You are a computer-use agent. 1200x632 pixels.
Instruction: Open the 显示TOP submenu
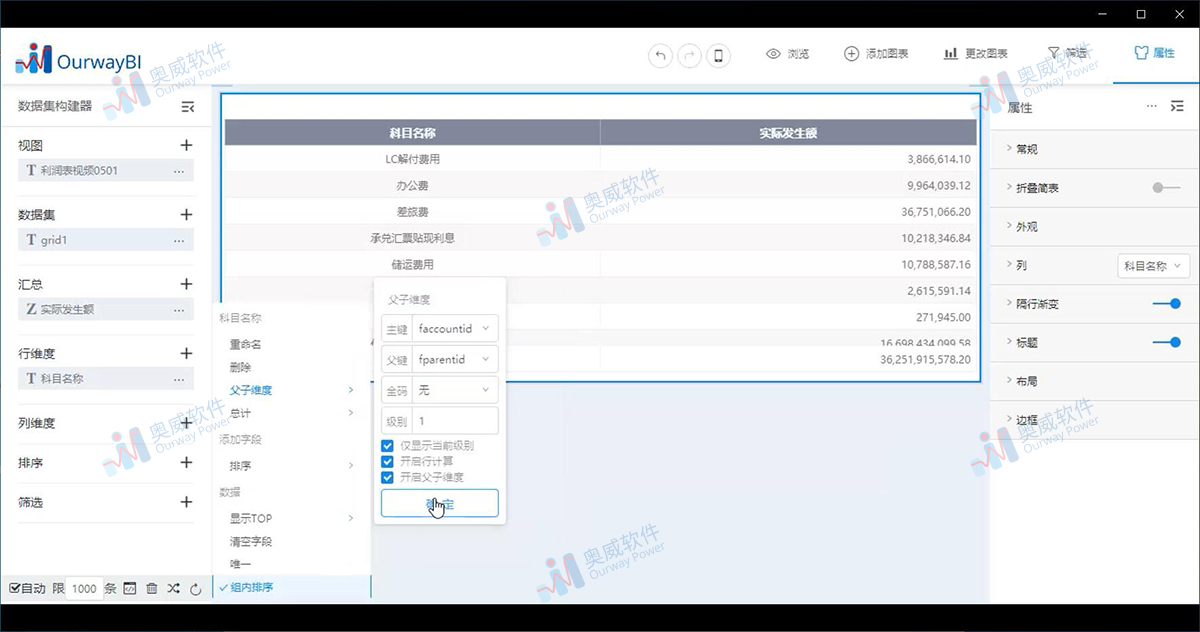(x=291, y=518)
